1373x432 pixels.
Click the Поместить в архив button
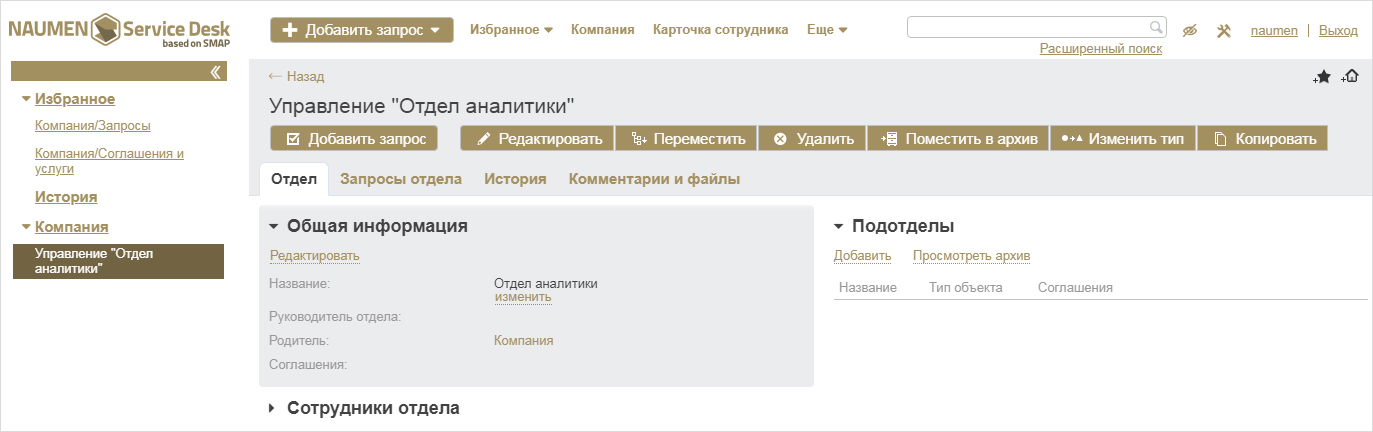tap(958, 139)
